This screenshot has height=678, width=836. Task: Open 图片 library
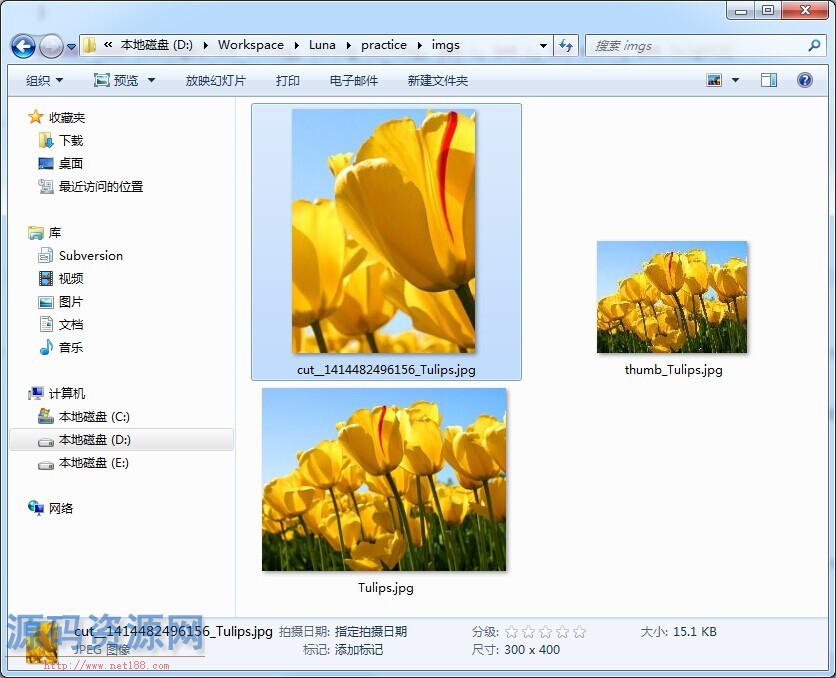point(61,302)
